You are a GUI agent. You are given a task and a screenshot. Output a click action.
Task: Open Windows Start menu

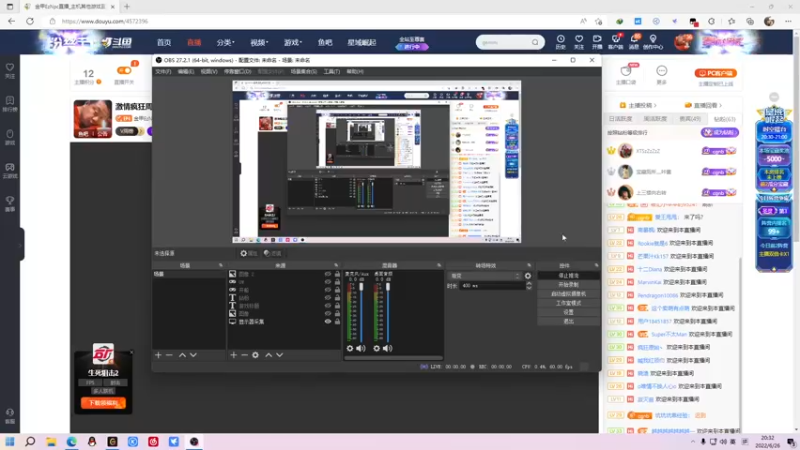tap(10, 442)
